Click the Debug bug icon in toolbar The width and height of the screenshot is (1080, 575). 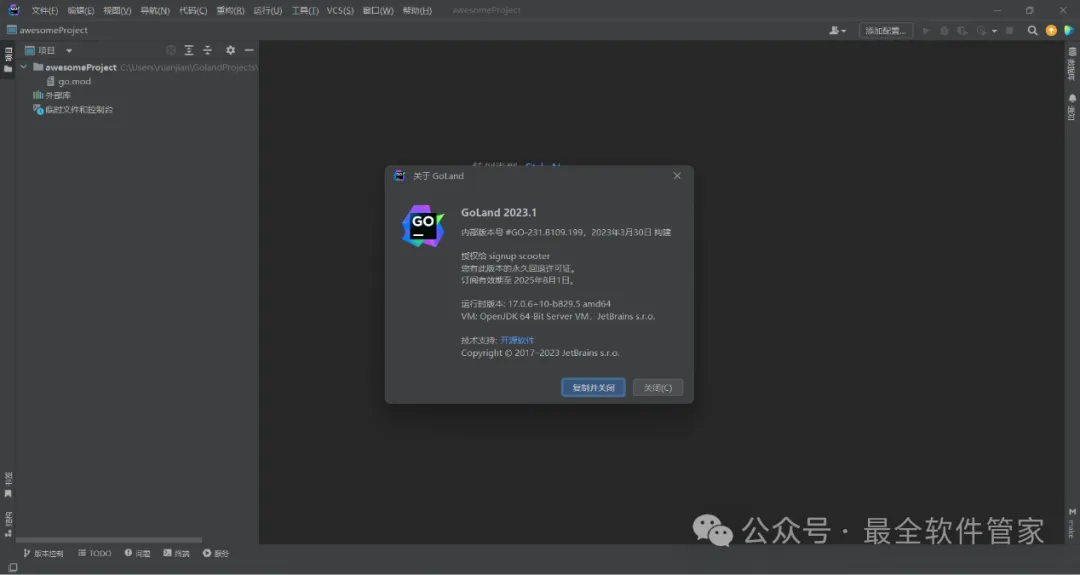pyautogui.click(x=944, y=30)
